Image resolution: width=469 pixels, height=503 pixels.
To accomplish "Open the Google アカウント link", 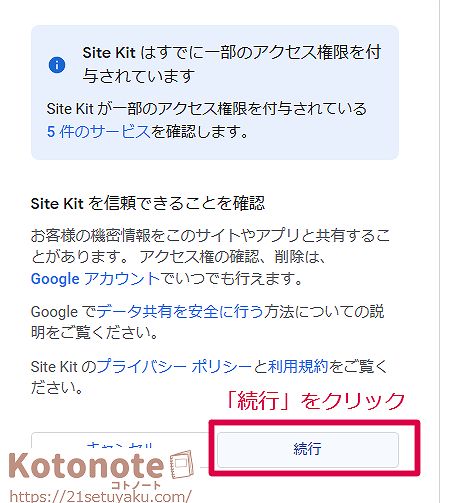I will (95, 279).
